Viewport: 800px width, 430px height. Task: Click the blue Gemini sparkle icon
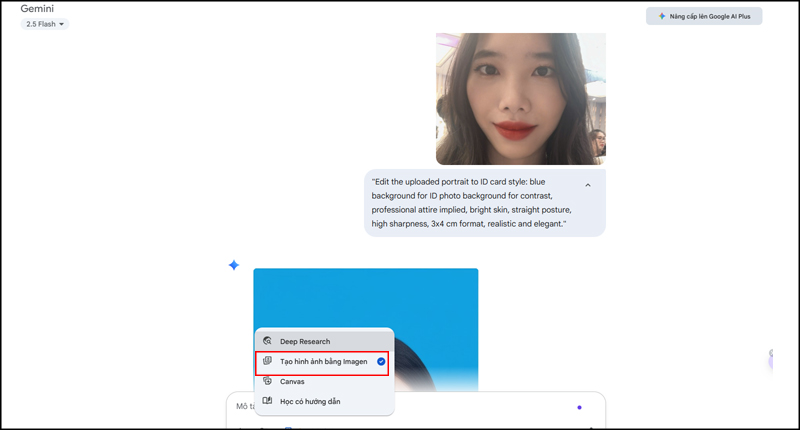[x=234, y=265]
